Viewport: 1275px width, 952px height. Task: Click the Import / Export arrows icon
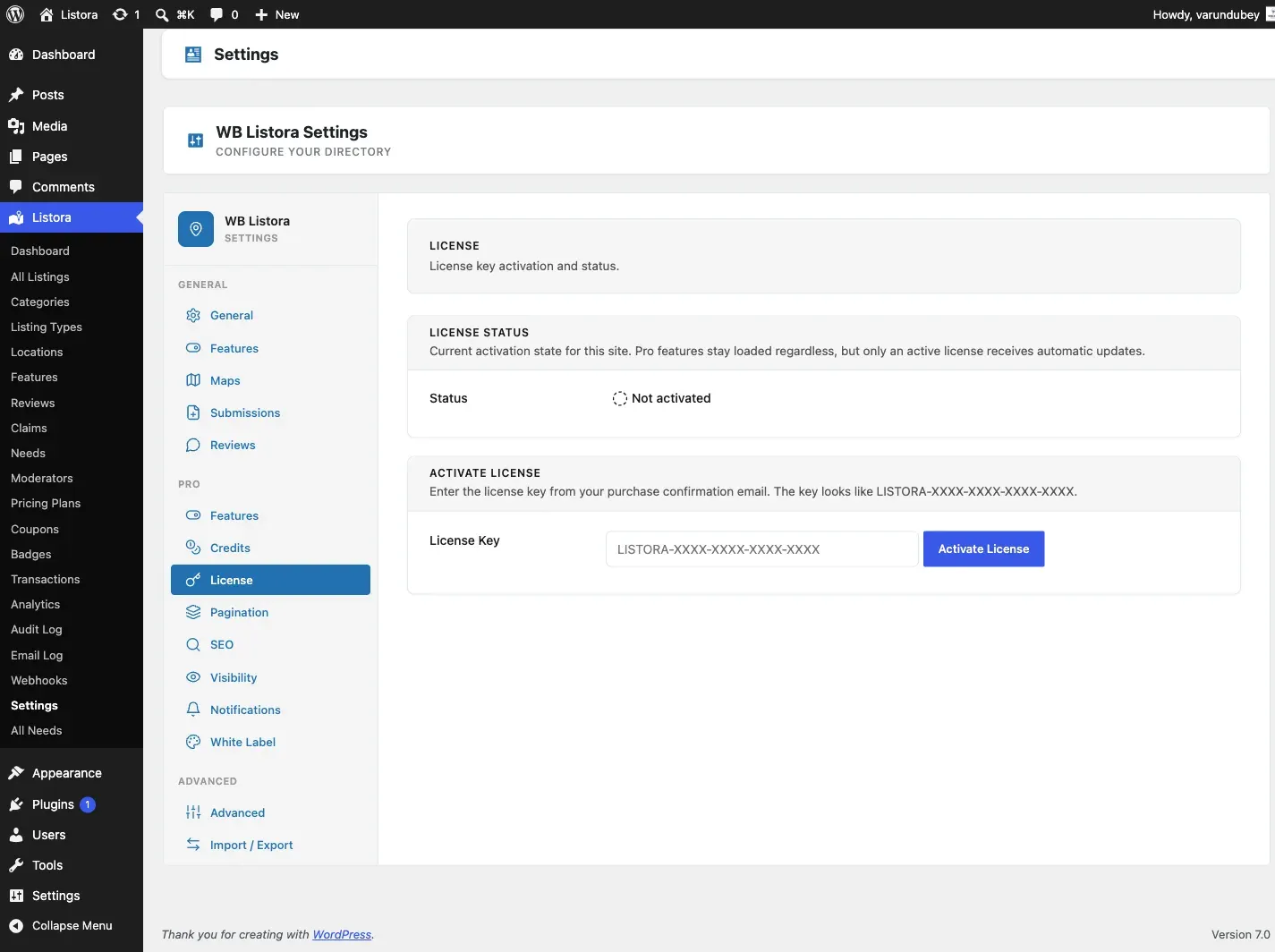(x=193, y=845)
